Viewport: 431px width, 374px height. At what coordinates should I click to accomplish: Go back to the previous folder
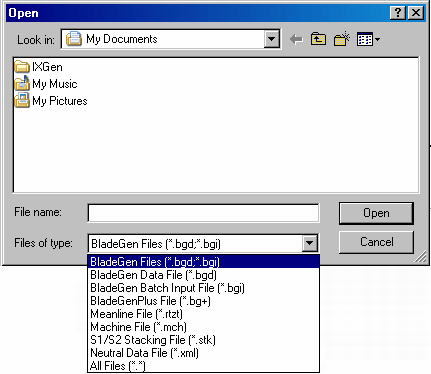pos(296,39)
